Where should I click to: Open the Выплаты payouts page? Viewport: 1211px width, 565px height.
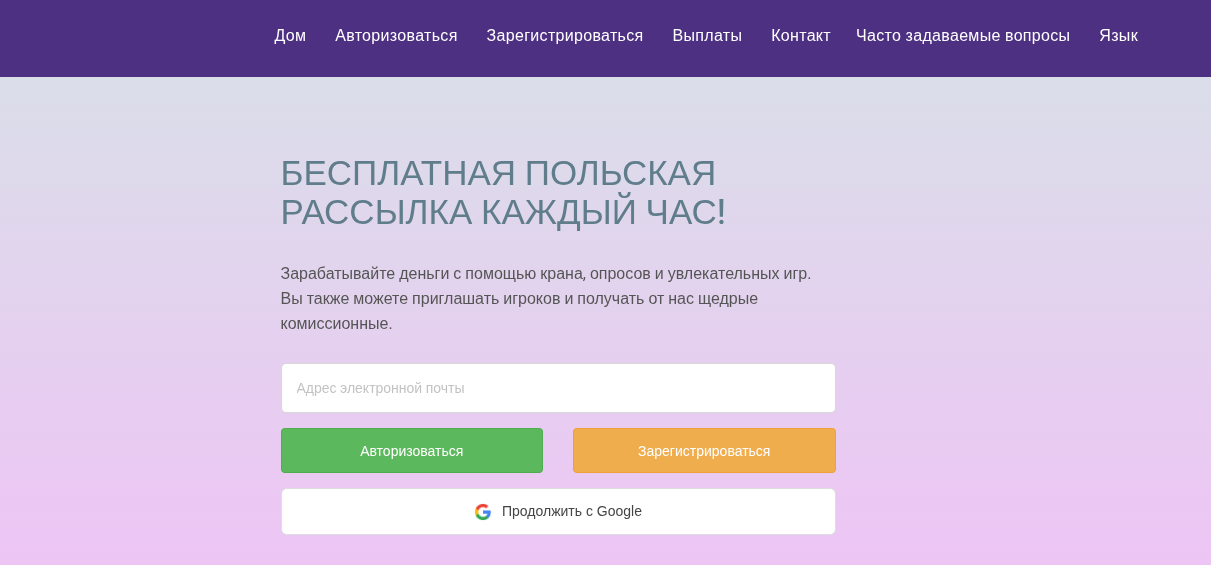click(707, 36)
